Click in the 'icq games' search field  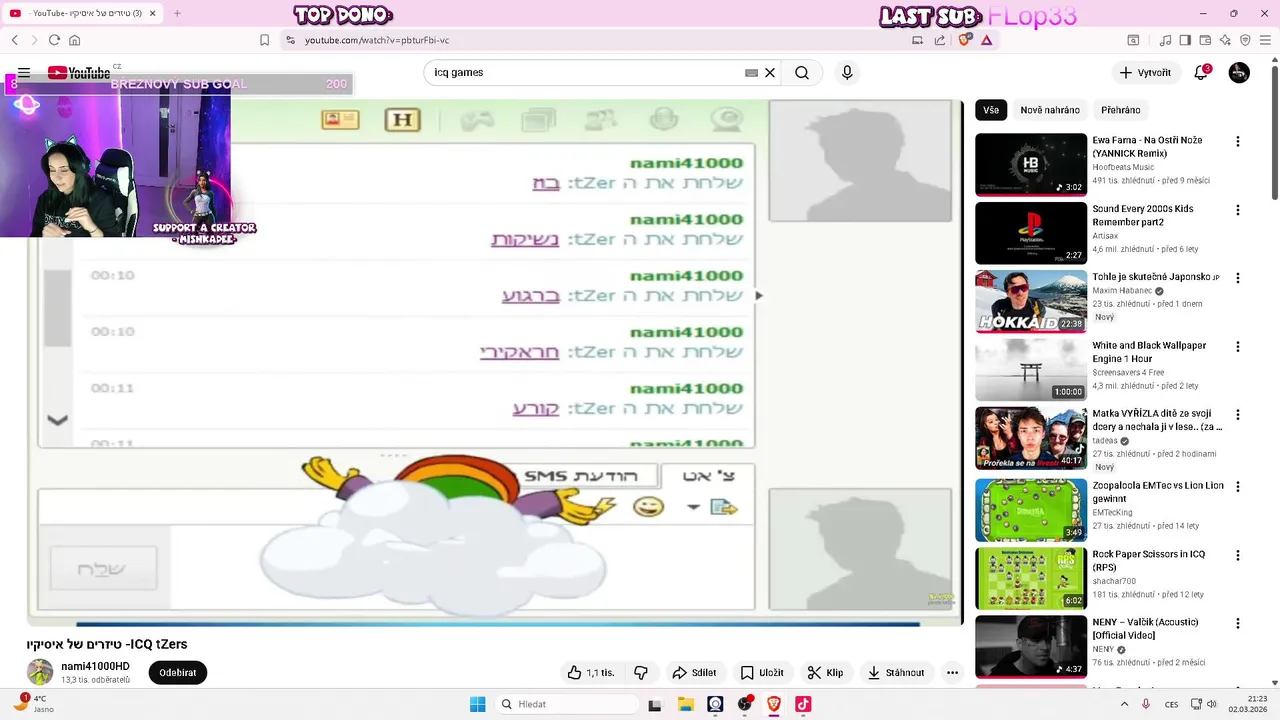point(585,73)
